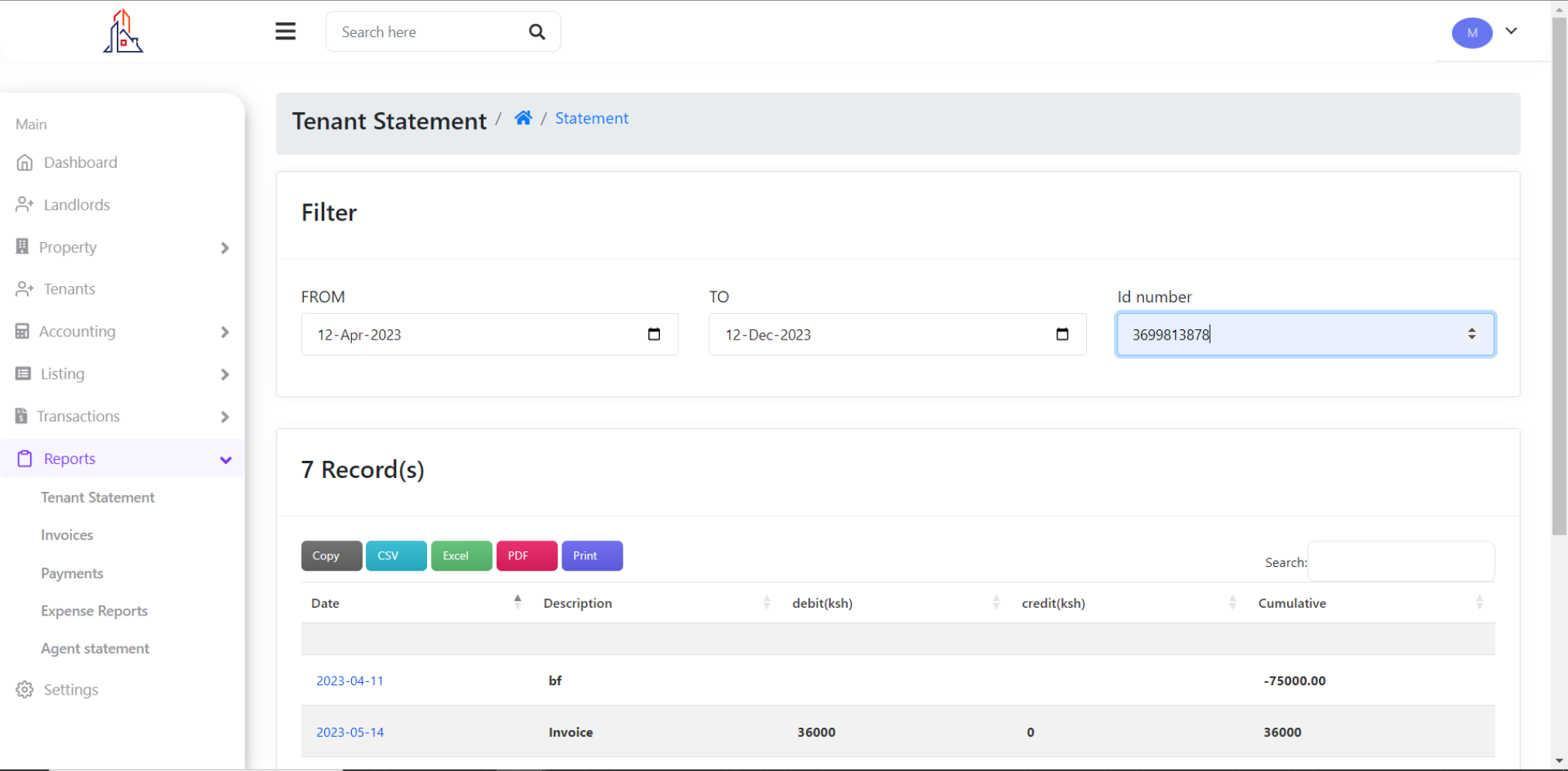The width and height of the screenshot is (1568, 771).
Task: Open the TO date calendar picker
Action: click(1062, 334)
